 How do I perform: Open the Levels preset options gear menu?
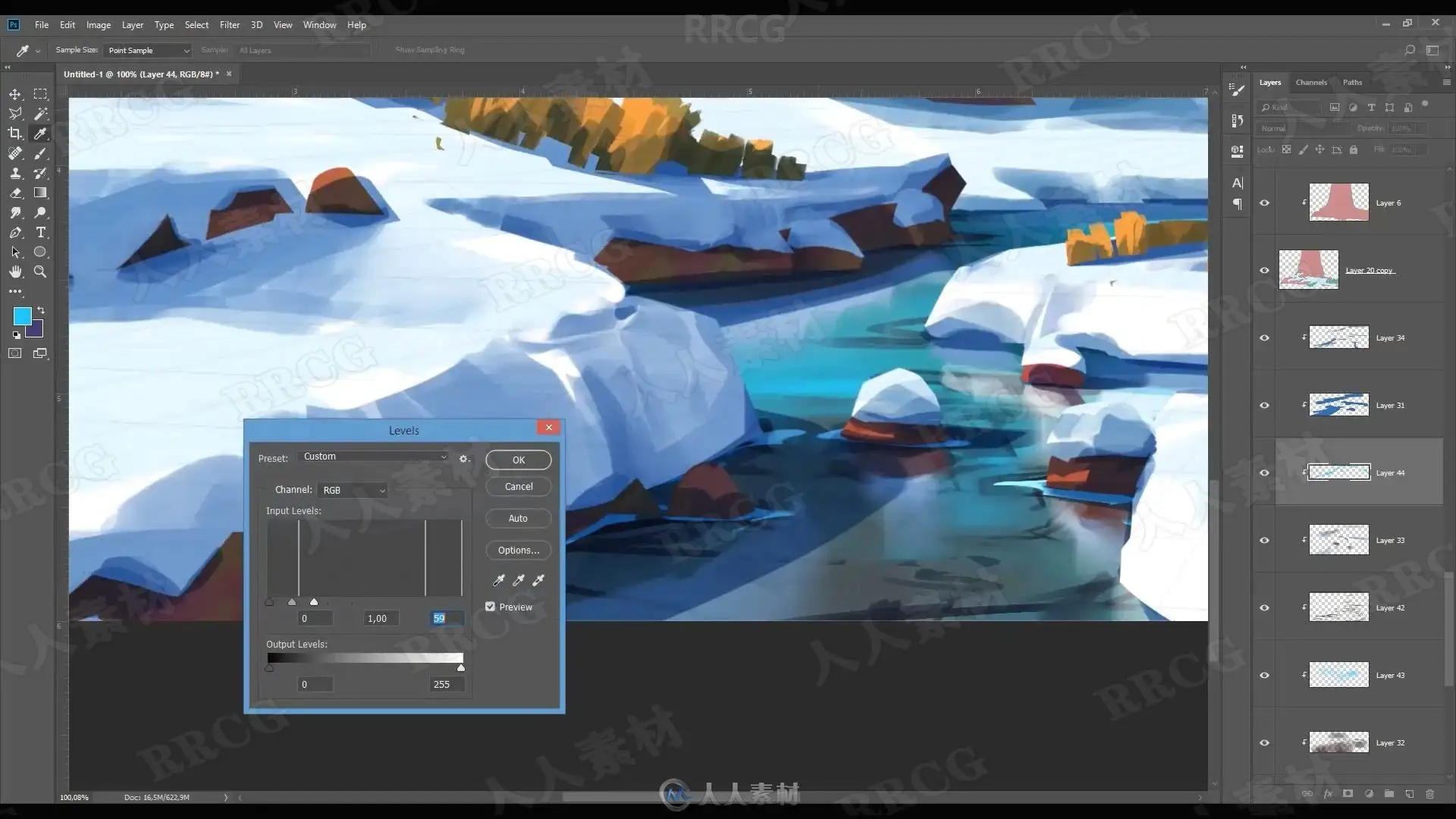click(x=464, y=459)
